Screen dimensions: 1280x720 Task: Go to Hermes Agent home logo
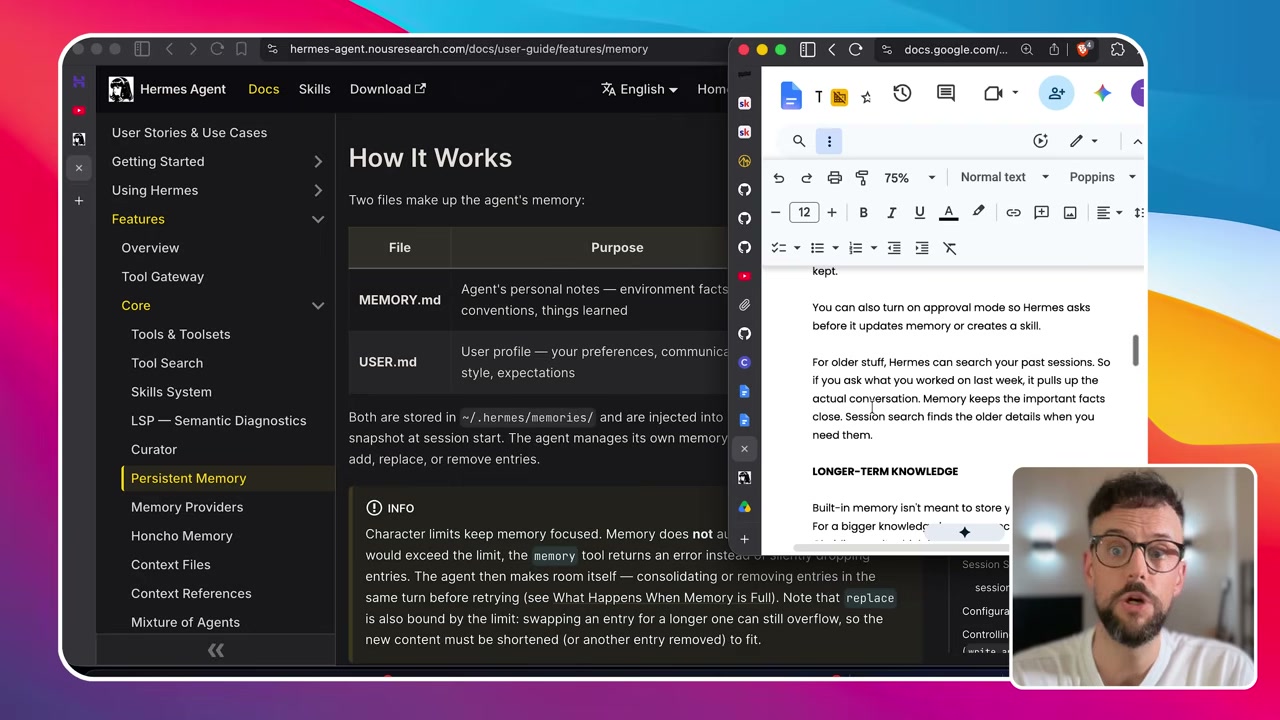click(167, 89)
